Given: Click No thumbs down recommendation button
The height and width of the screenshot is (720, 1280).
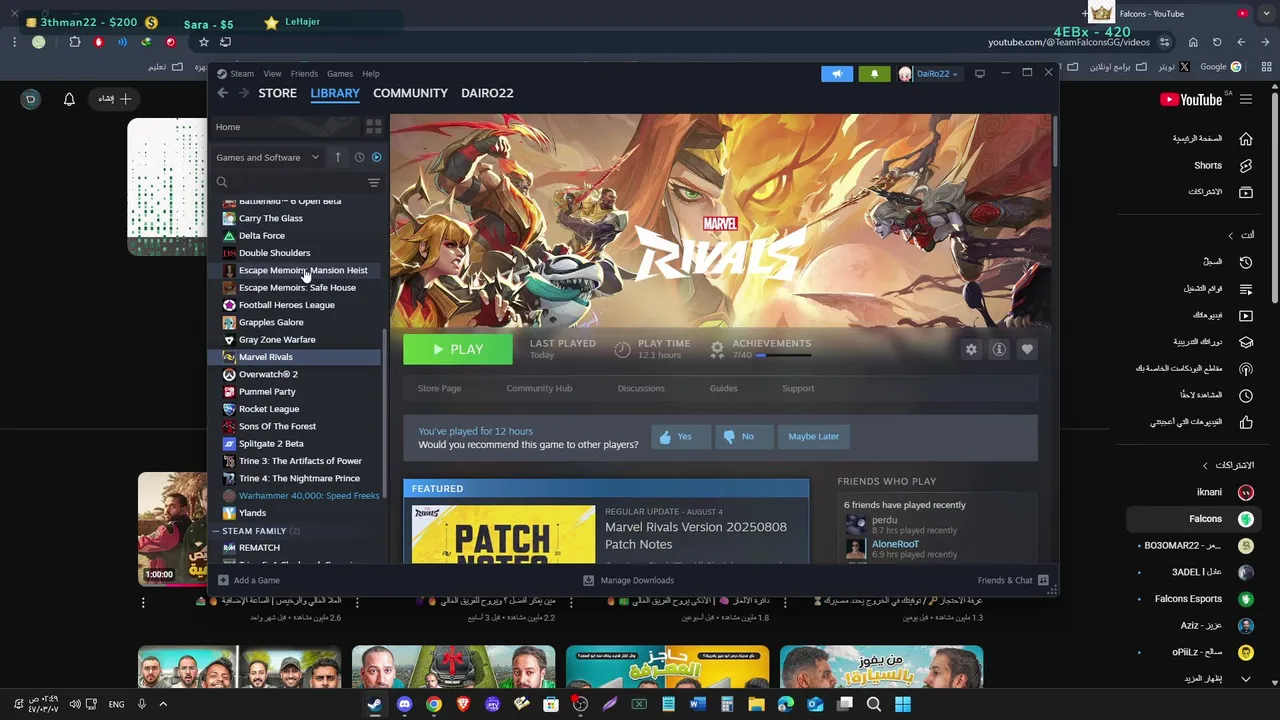Looking at the screenshot, I should click(x=744, y=436).
